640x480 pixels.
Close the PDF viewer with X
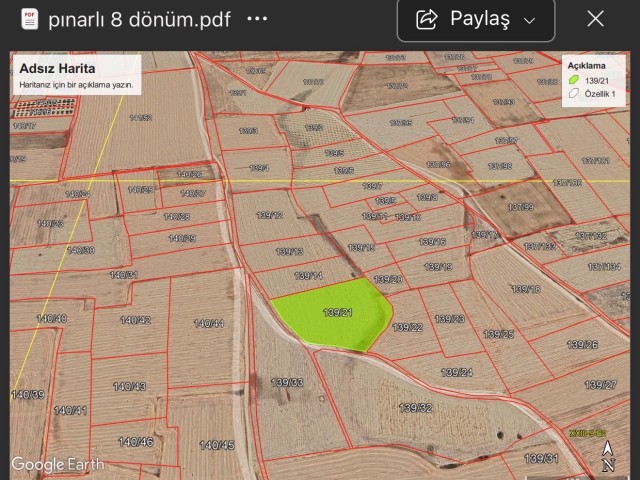tap(596, 19)
